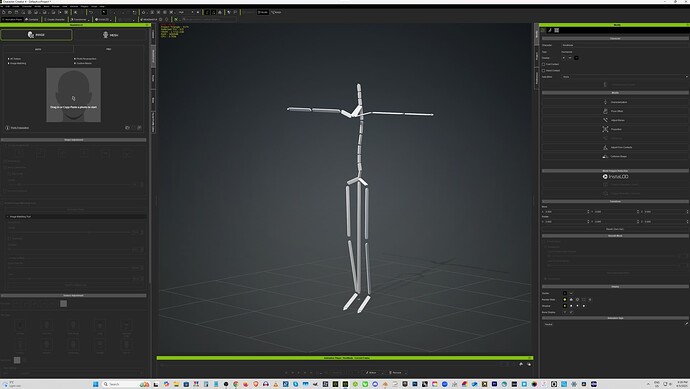This screenshot has height=389, width=690.
Task: Toggle the first Bone Display checkbox
Action: point(565,312)
